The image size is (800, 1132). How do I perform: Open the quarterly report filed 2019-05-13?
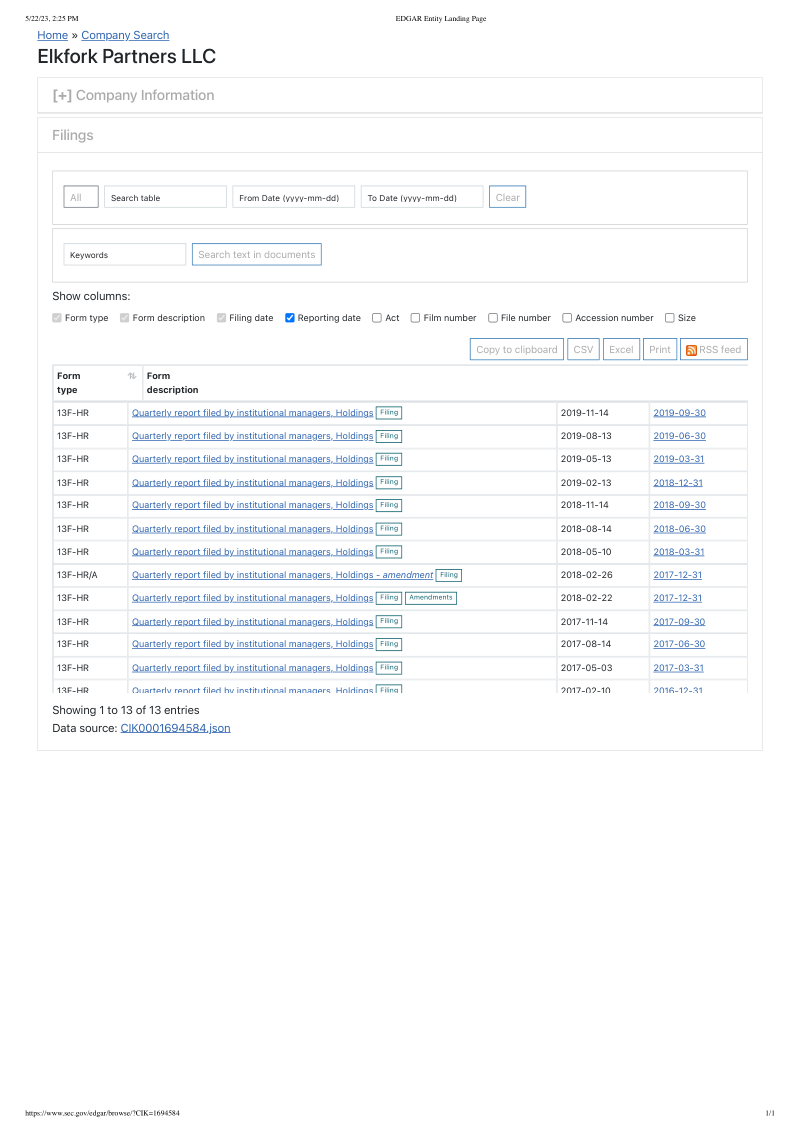click(253, 459)
